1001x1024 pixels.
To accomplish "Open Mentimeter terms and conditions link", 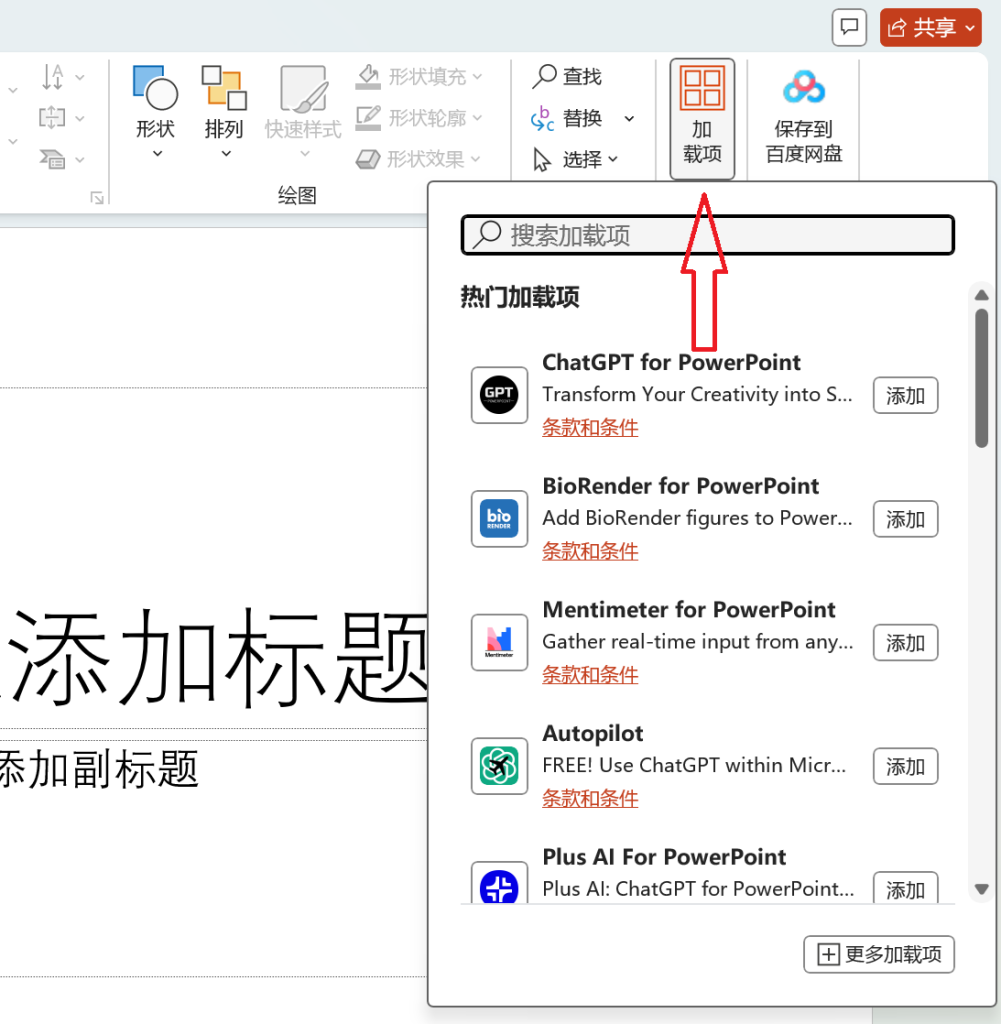I will pos(590,675).
